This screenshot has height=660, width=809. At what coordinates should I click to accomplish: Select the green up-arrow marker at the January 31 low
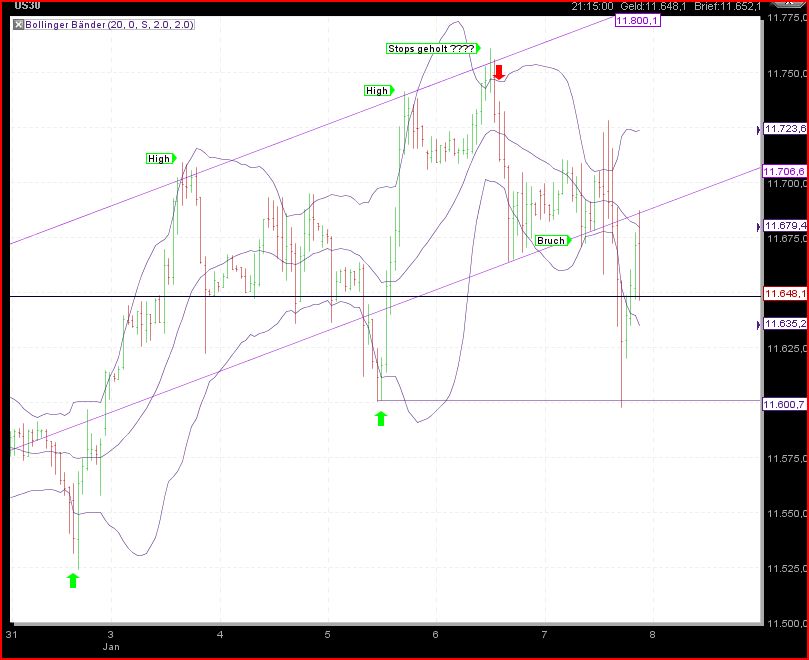[73, 579]
